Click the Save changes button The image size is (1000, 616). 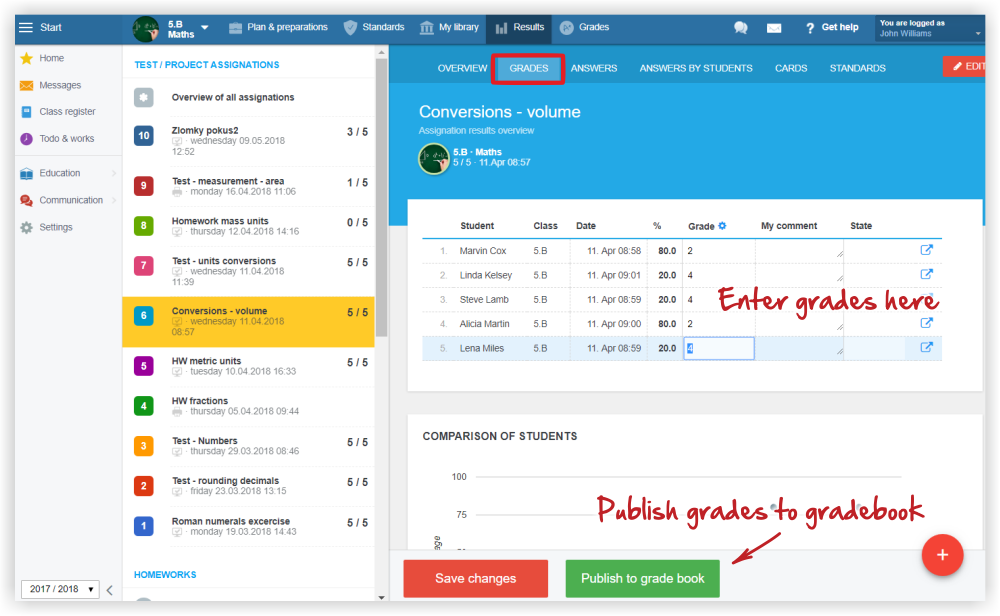pyautogui.click(x=476, y=578)
